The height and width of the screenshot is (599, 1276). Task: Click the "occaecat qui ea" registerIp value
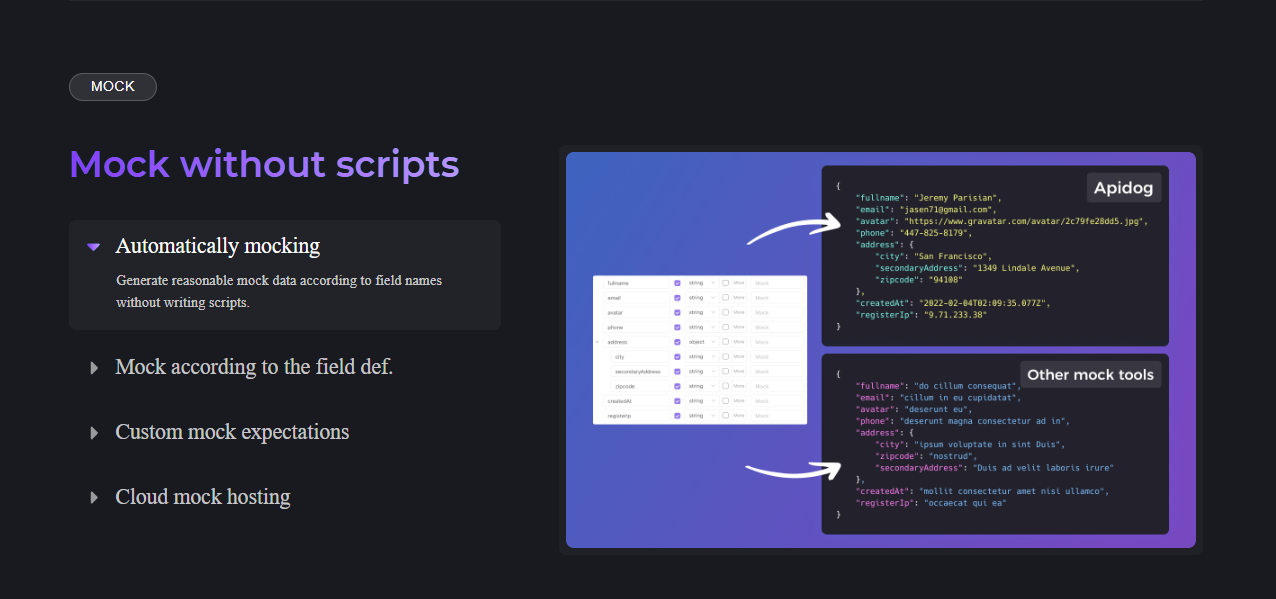pyautogui.click(x=965, y=503)
